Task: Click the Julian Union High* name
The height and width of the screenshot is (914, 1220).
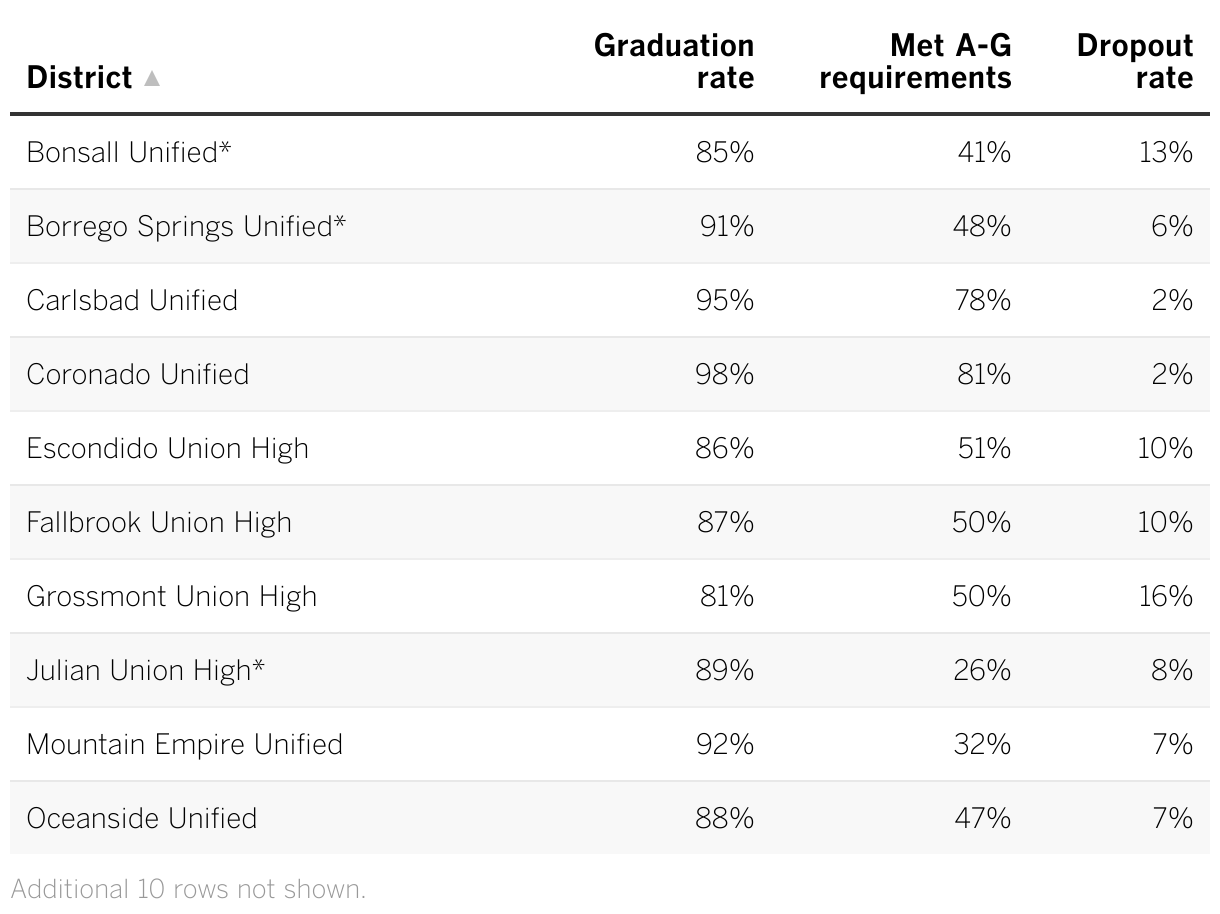Action: point(146,670)
